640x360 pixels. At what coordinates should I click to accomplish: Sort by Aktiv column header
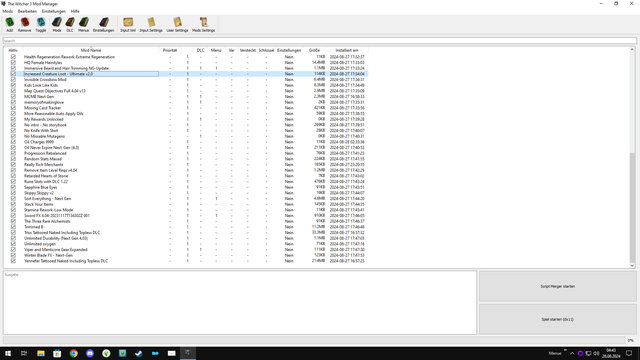13,50
